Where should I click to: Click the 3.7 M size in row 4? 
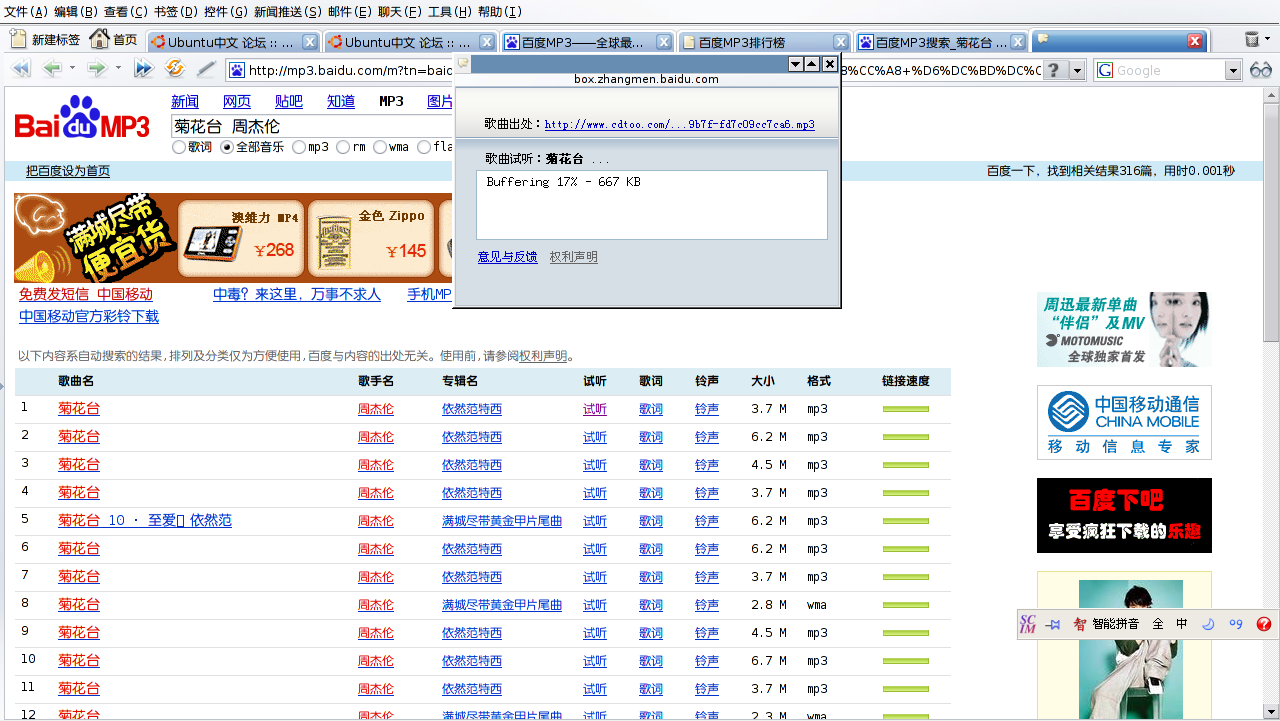[769, 493]
